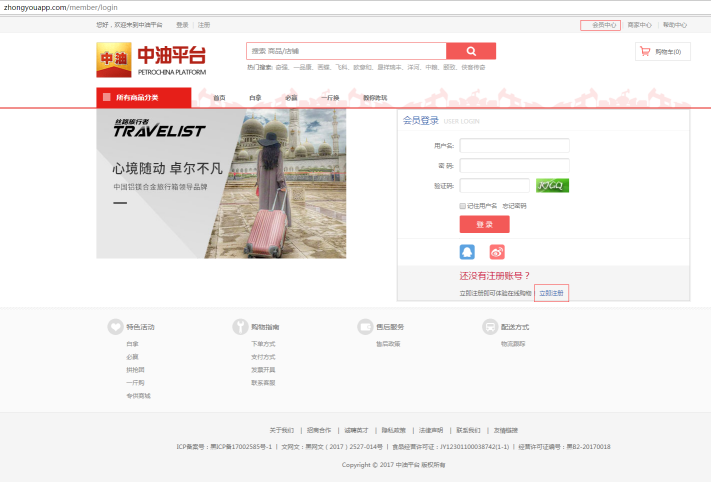Refresh the green captcha image
This screenshot has width=711, height=482.
coord(552,185)
